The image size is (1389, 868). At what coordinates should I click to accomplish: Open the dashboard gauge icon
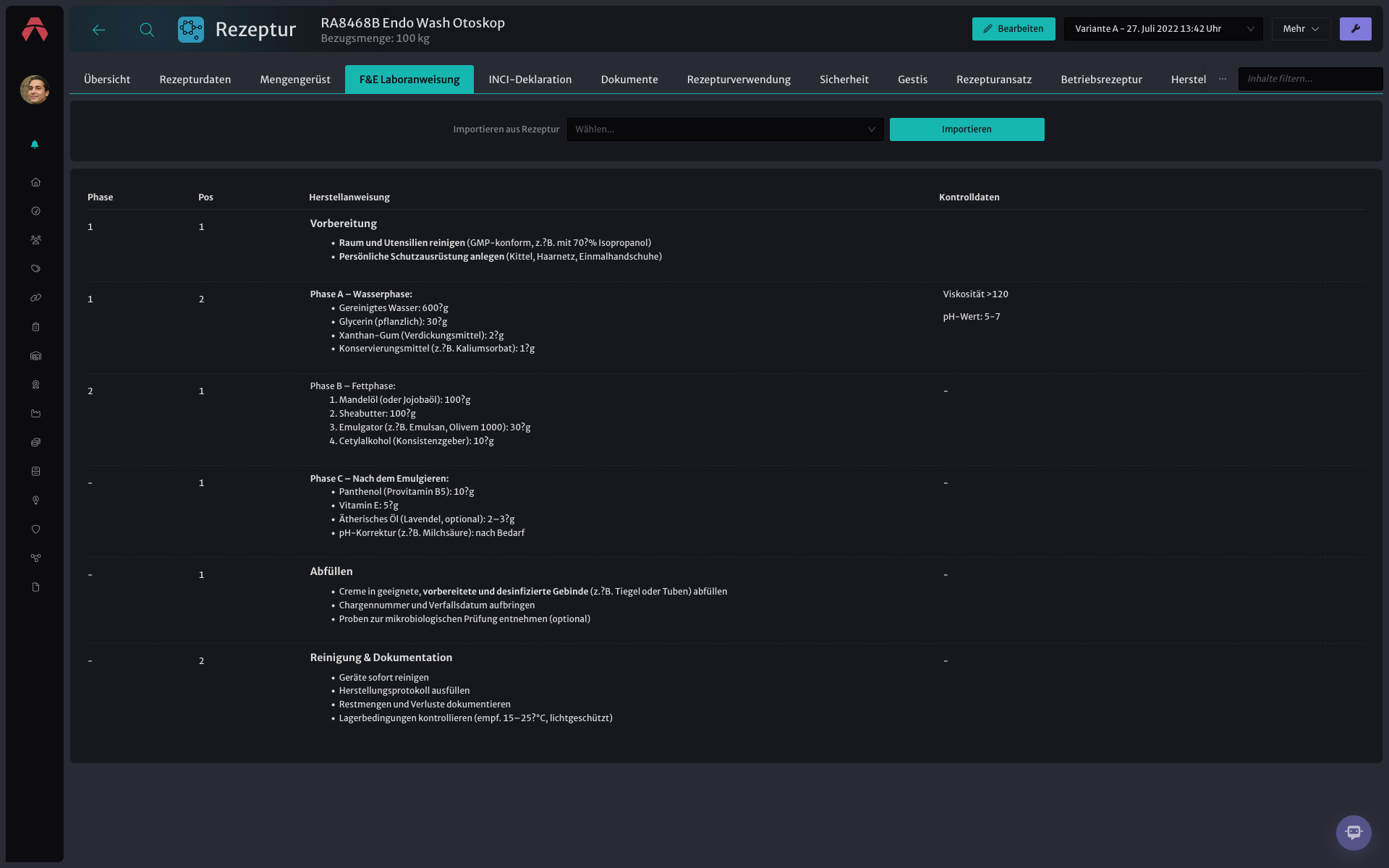click(x=35, y=211)
